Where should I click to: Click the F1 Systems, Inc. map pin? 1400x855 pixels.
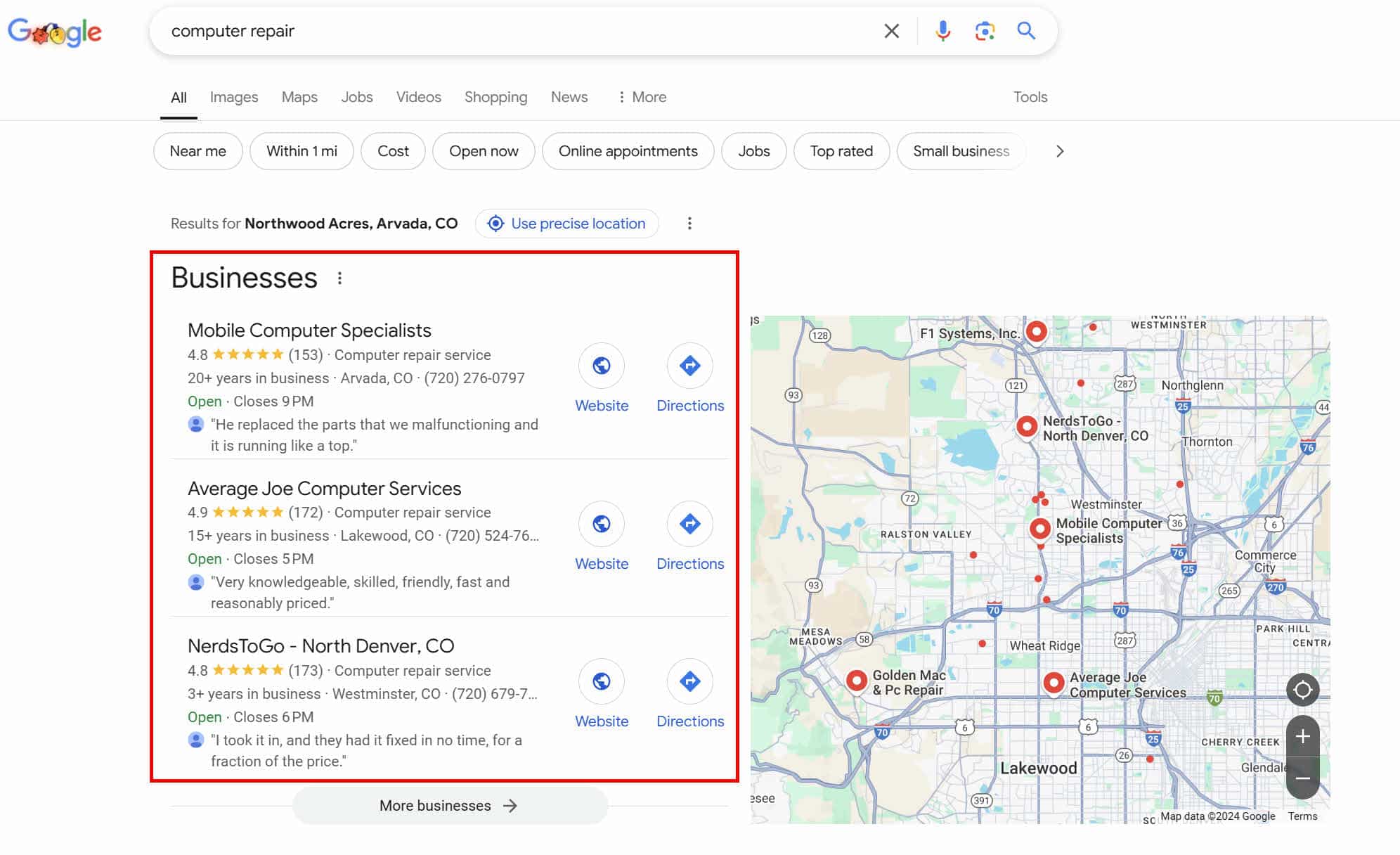click(1036, 331)
